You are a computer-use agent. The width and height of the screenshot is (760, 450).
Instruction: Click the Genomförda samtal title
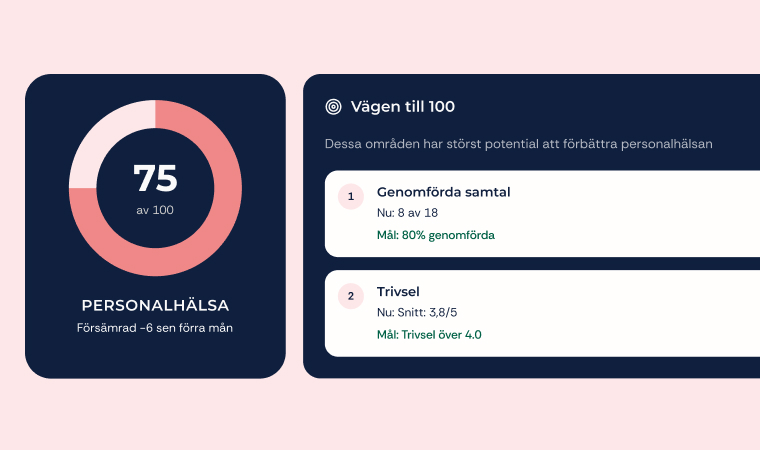click(x=443, y=192)
